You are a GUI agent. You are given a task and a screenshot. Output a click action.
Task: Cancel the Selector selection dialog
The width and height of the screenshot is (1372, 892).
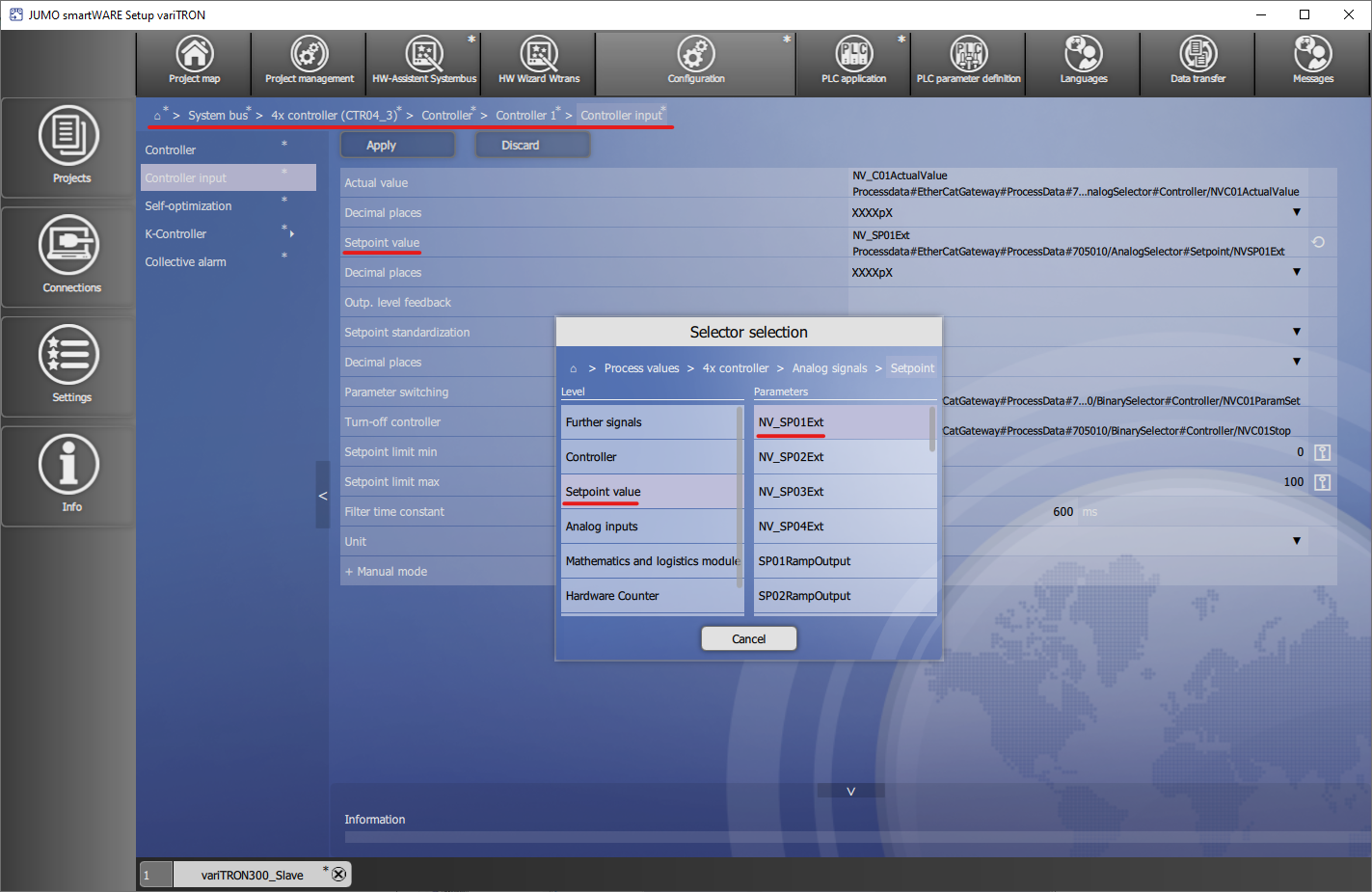pos(748,638)
